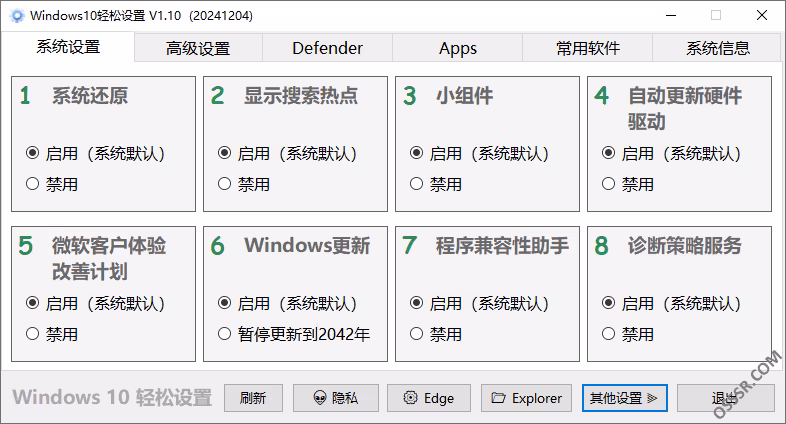This screenshot has height=424, width=786.
Task: Select 暂停更新到2042年 radio option
Action: click(x=225, y=334)
